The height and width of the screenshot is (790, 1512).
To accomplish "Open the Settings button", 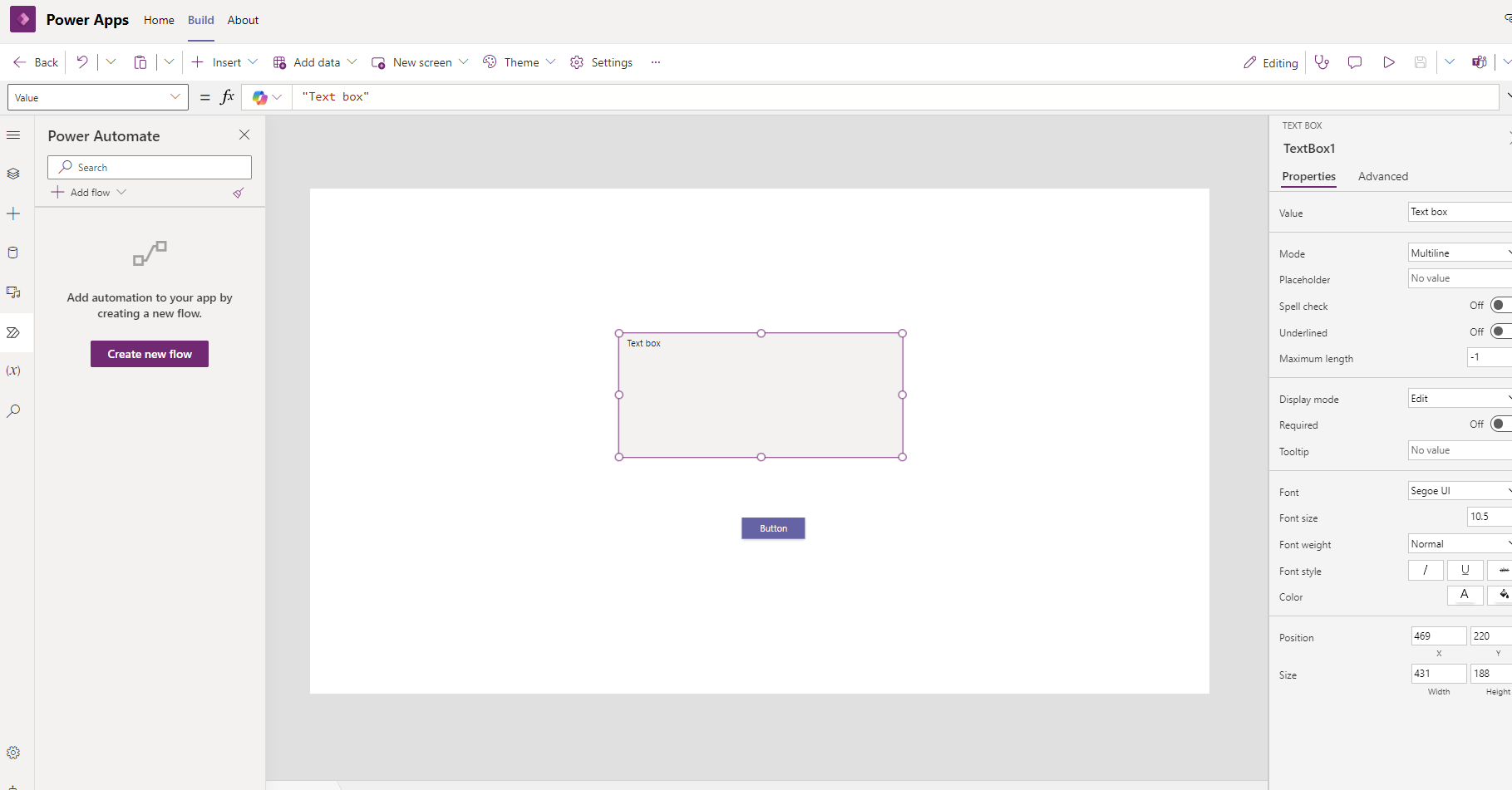I will click(x=601, y=62).
